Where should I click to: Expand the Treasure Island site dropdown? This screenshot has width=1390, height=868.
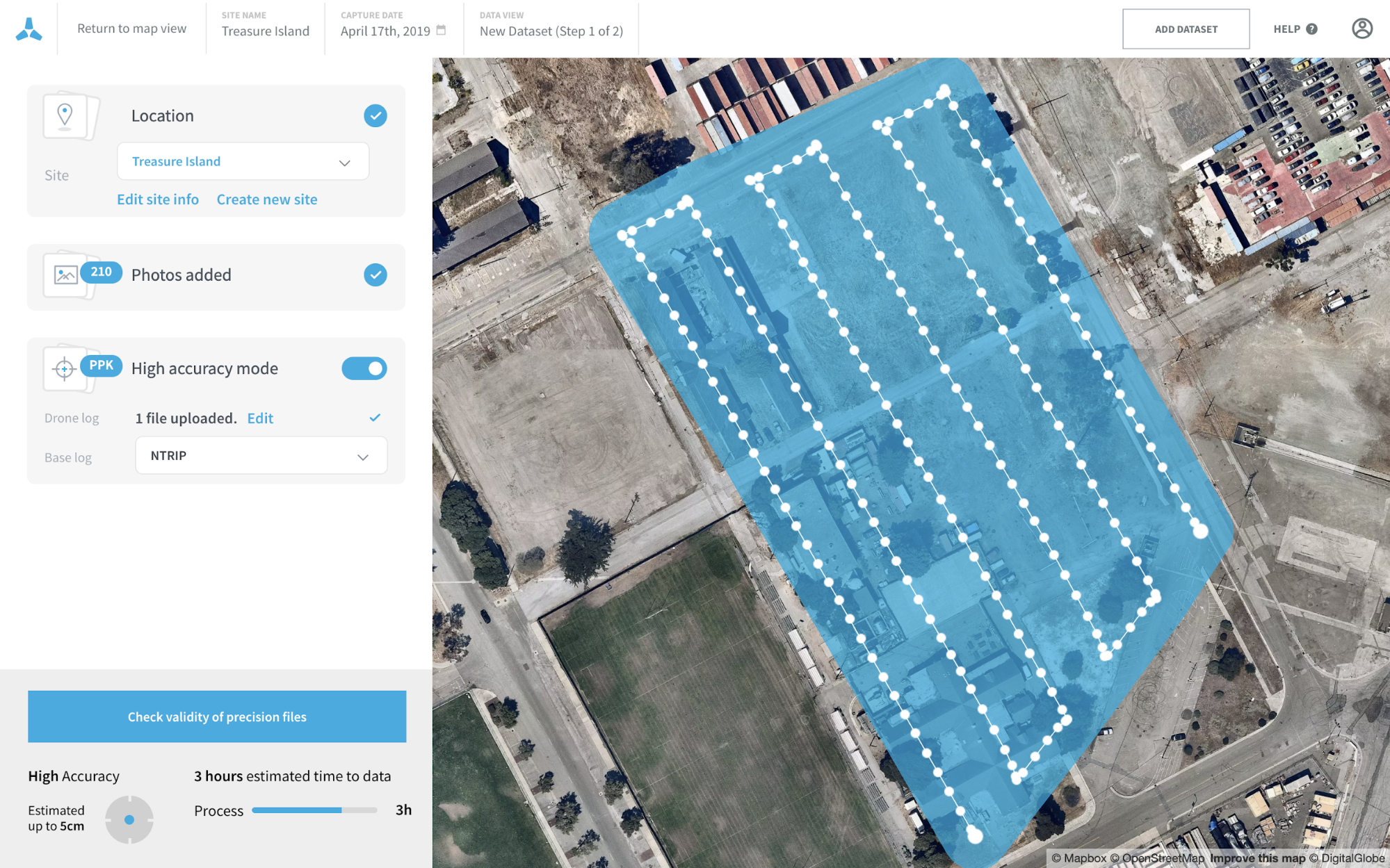pos(243,161)
